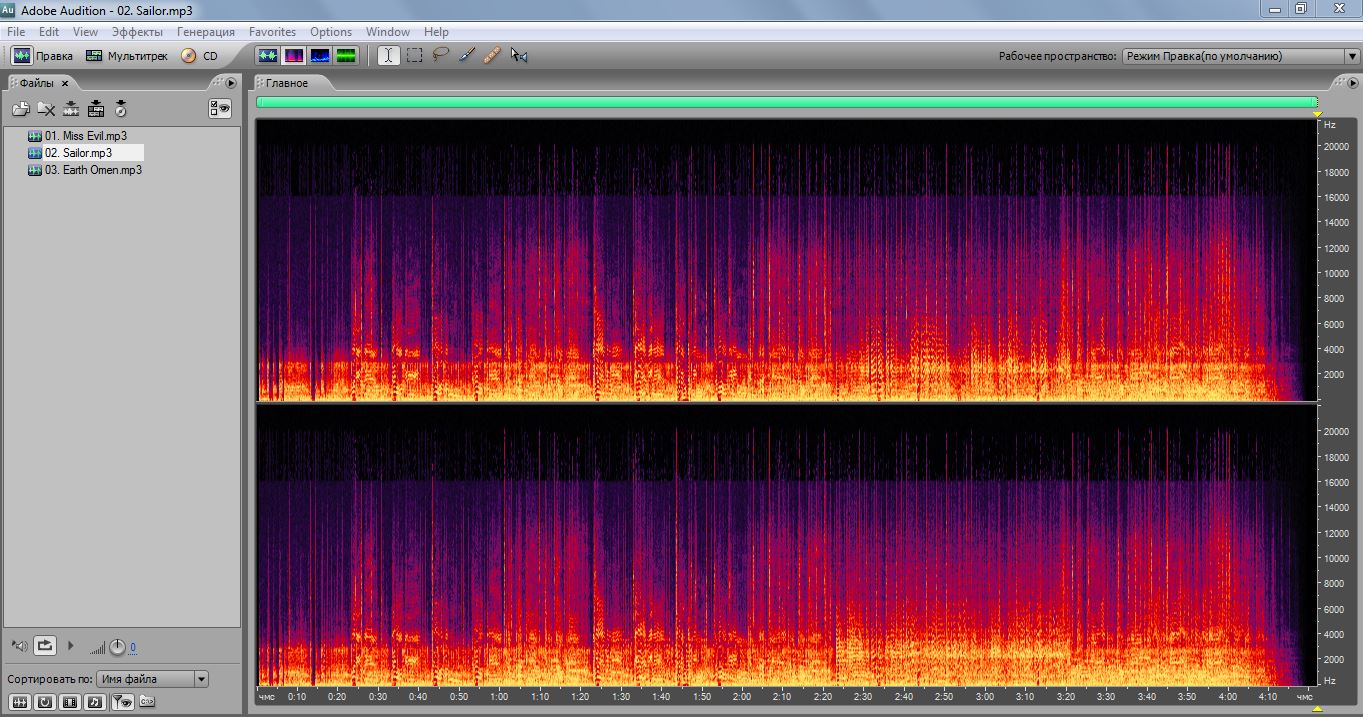Switch to Spectral Frequency Display view

294,56
